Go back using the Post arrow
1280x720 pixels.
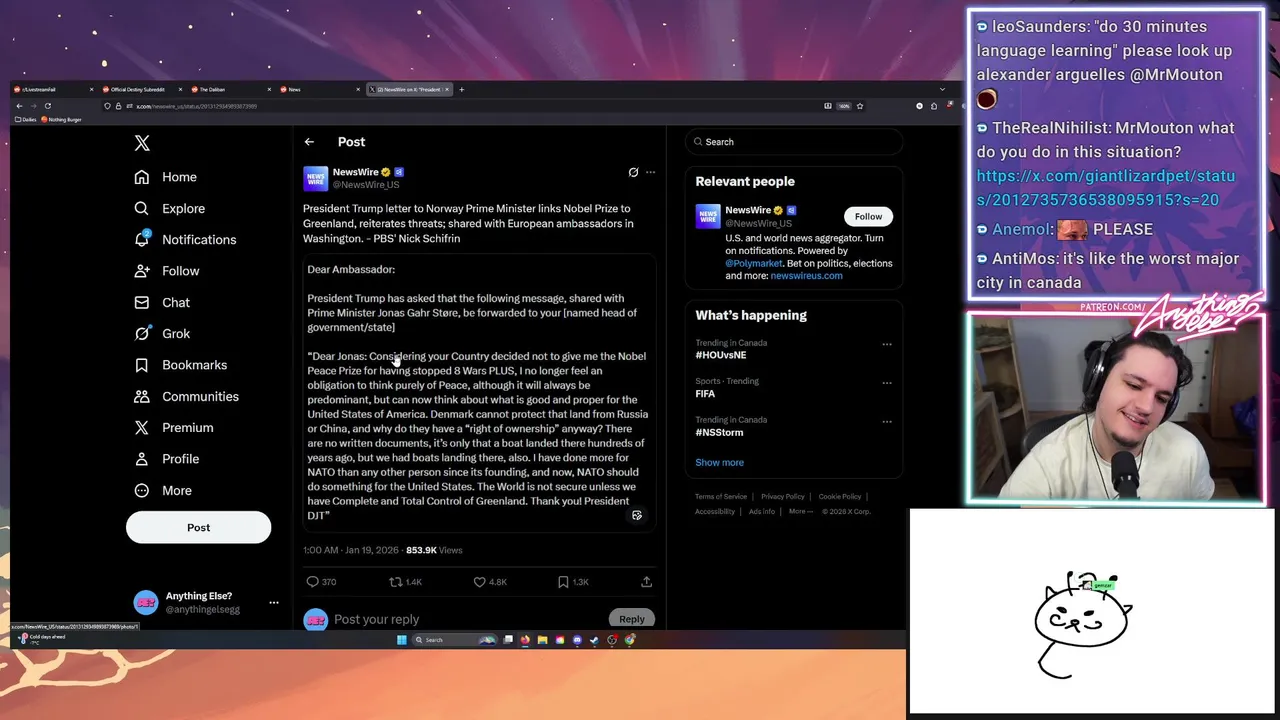(x=309, y=142)
